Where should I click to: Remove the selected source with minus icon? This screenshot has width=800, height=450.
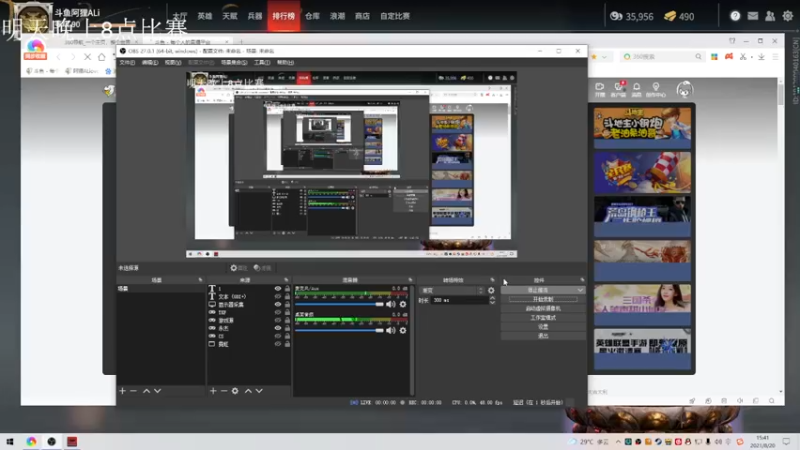point(223,391)
